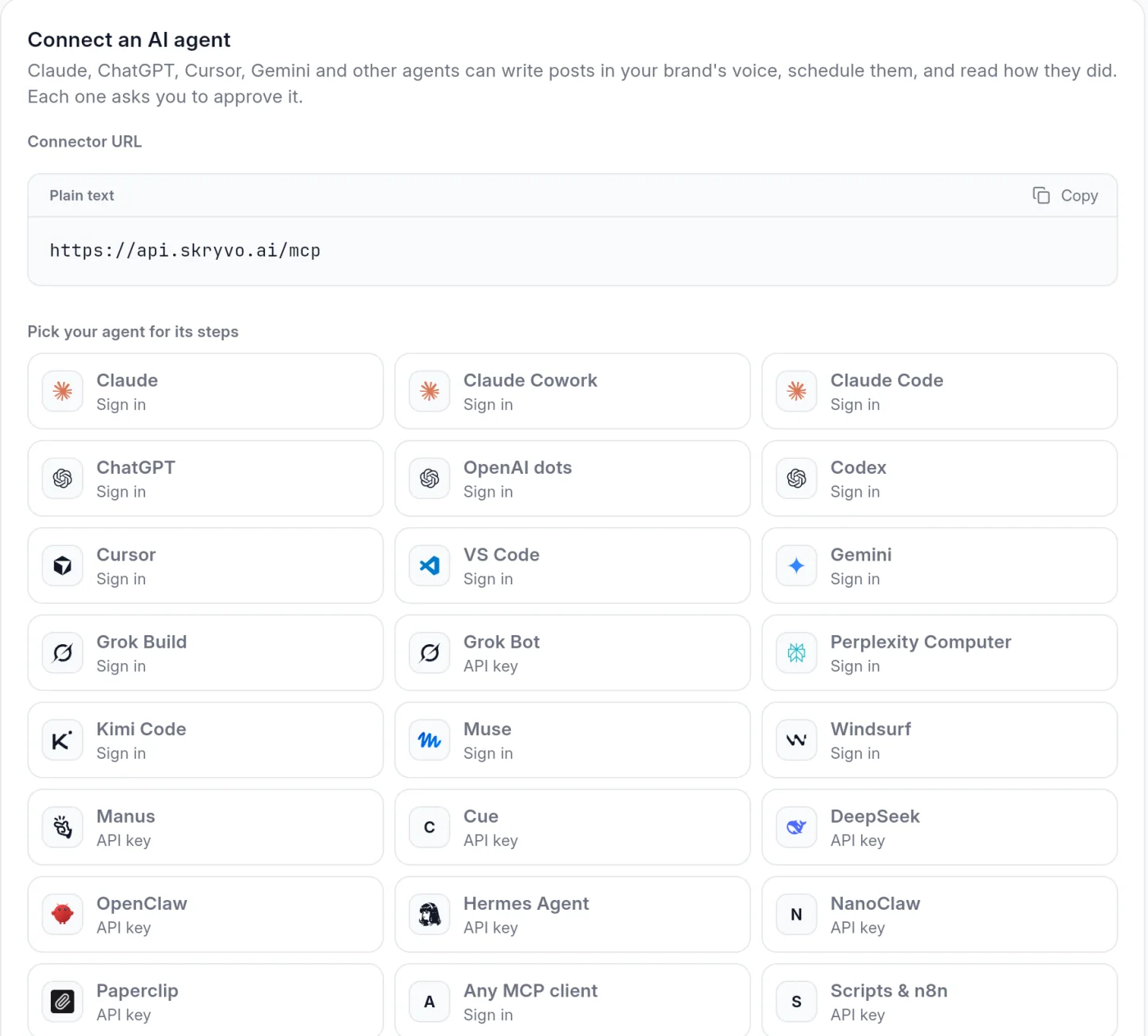Image resolution: width=1148 pixels, height=1036 pixels.
Task: Click the 'Connect an AI agent' heading
Action: tap(129, 40)
